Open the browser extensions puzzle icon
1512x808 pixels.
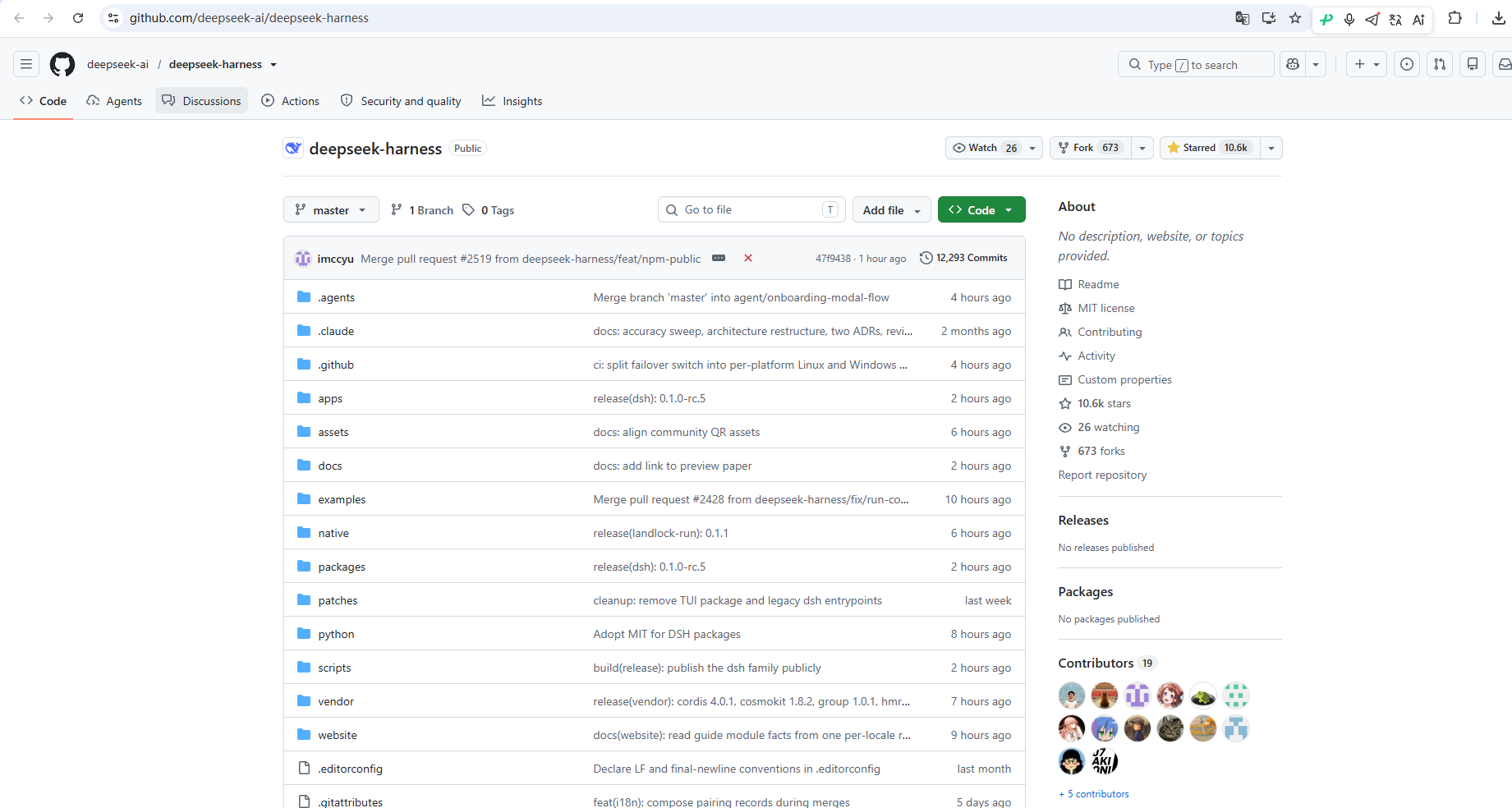(1455, 18)
